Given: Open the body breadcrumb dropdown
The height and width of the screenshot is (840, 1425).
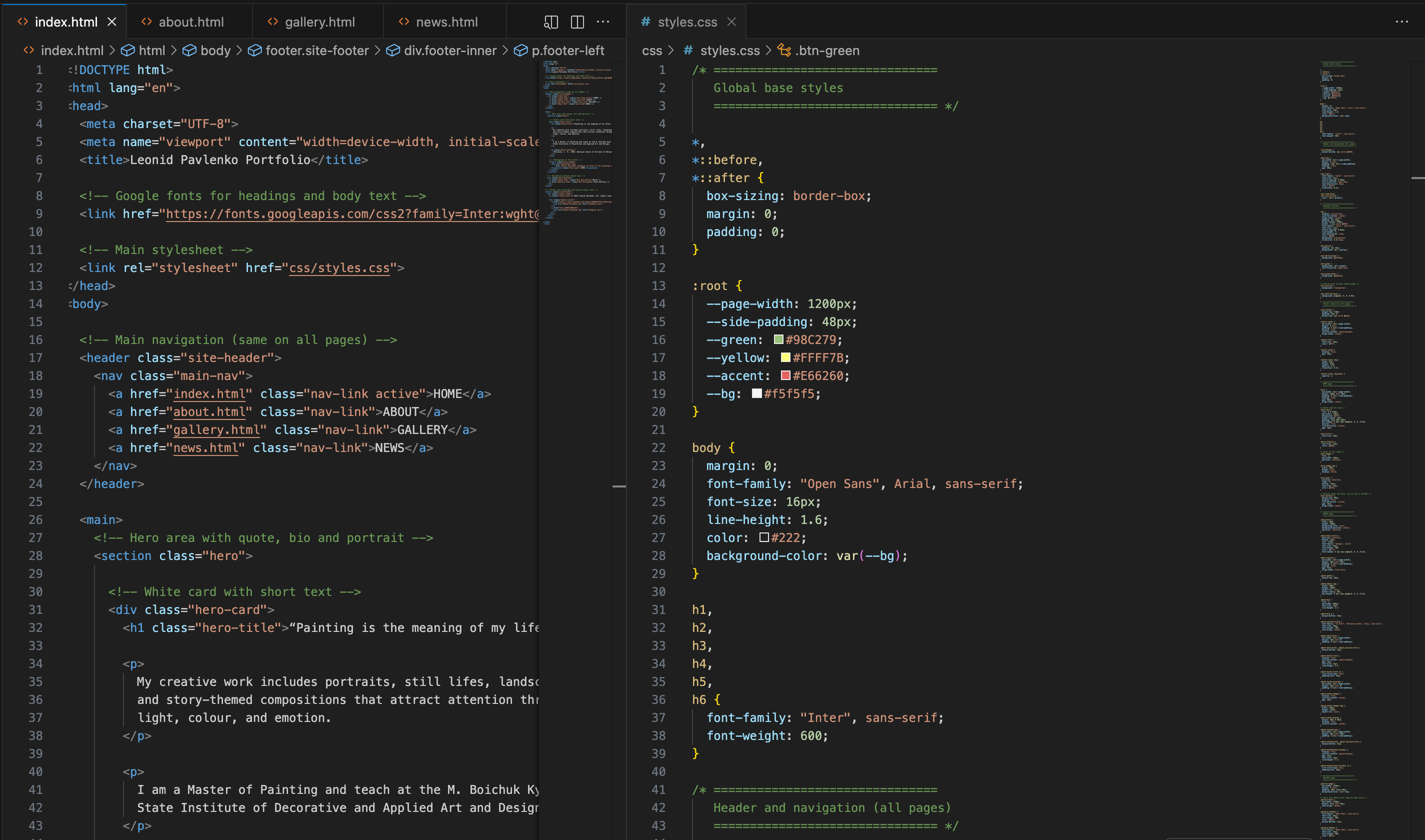Looking at the screenshot, I should coord(215,51).
